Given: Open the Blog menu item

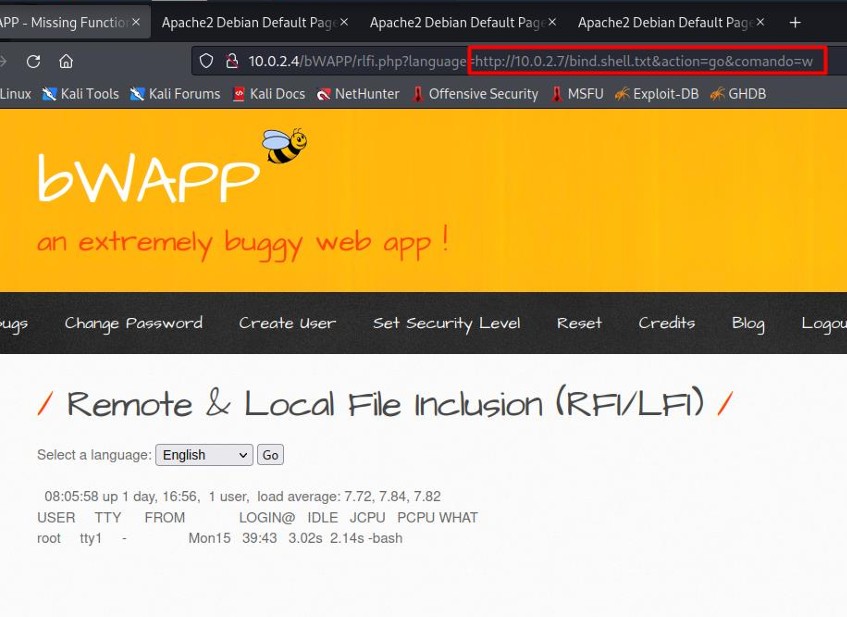Looking at the screenshot, I should (x=748, y=323).
